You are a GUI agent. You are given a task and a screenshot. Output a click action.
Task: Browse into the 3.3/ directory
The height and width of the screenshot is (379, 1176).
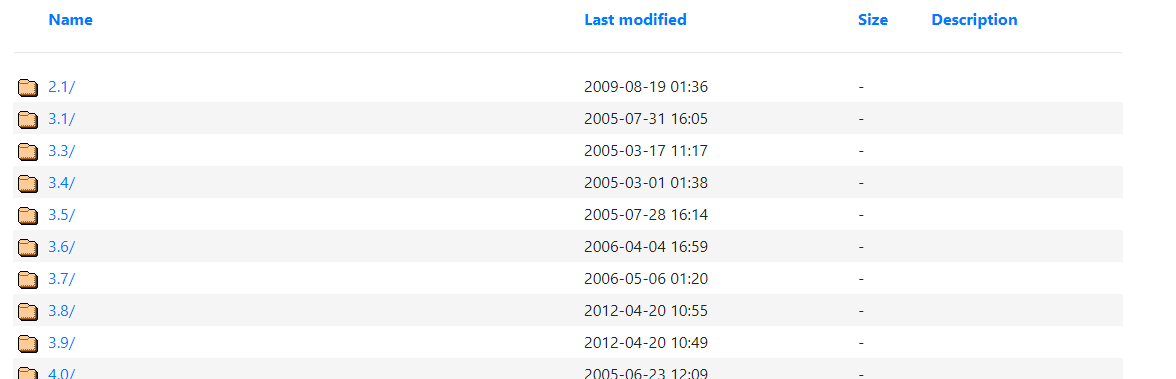(62, 151)
